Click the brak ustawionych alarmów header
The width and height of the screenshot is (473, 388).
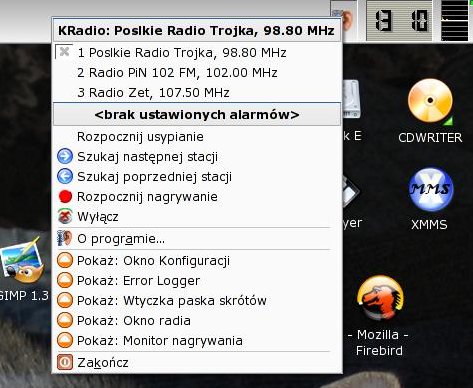pos(197,114)
